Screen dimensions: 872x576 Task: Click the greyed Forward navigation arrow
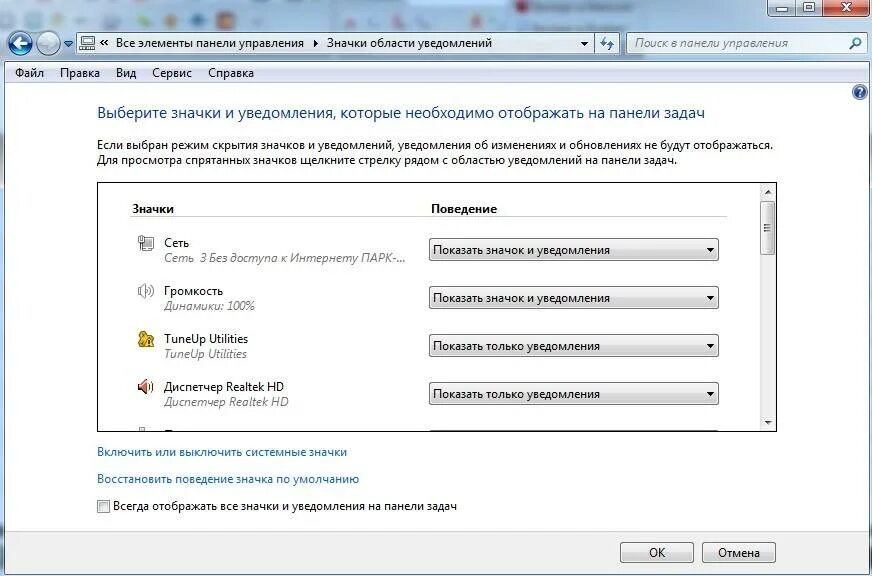click(48, 44)
